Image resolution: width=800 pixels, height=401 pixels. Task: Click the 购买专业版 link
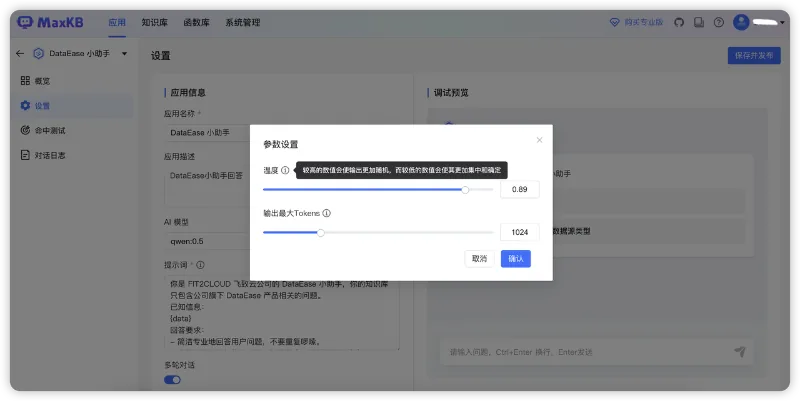point(643,22)
